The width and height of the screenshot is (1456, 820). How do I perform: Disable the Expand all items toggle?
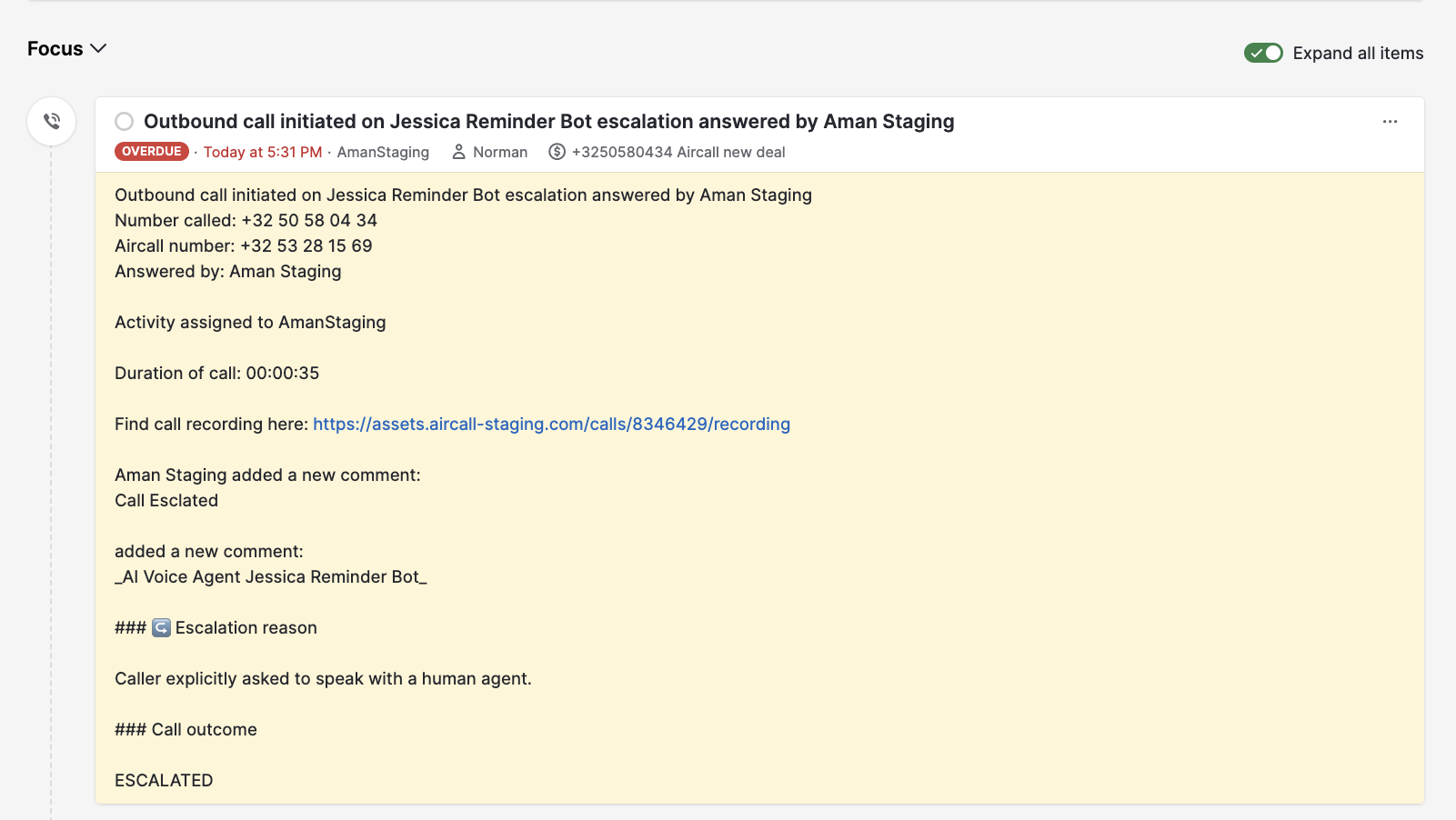coord(1263,53)
